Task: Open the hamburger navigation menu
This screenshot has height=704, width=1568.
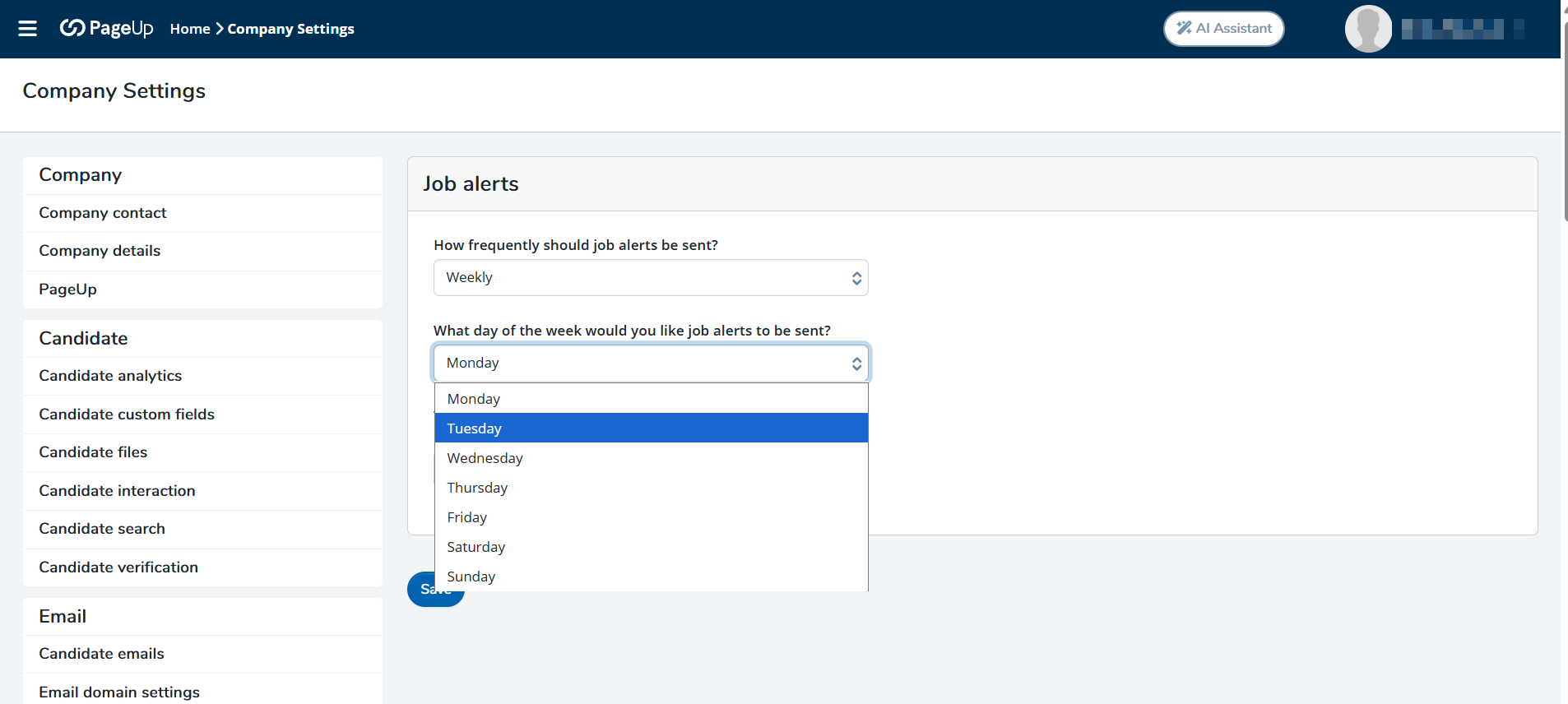Action: click(28, 29)
